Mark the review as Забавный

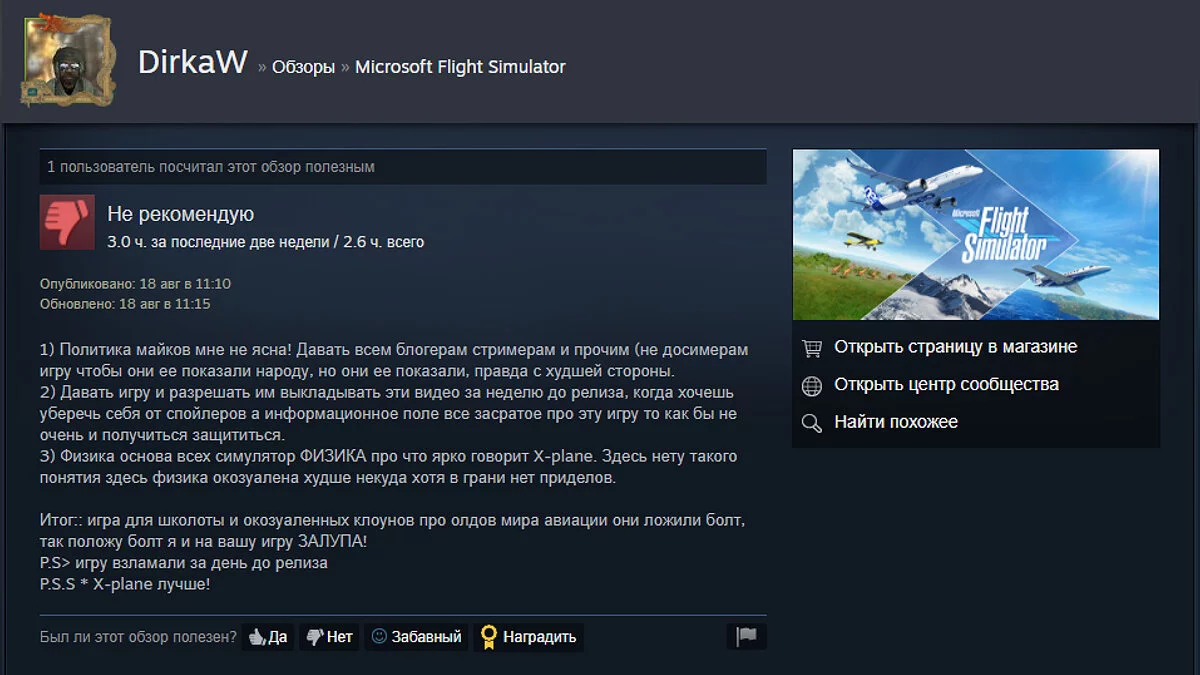pyautogui.click(x=416, y=637)
